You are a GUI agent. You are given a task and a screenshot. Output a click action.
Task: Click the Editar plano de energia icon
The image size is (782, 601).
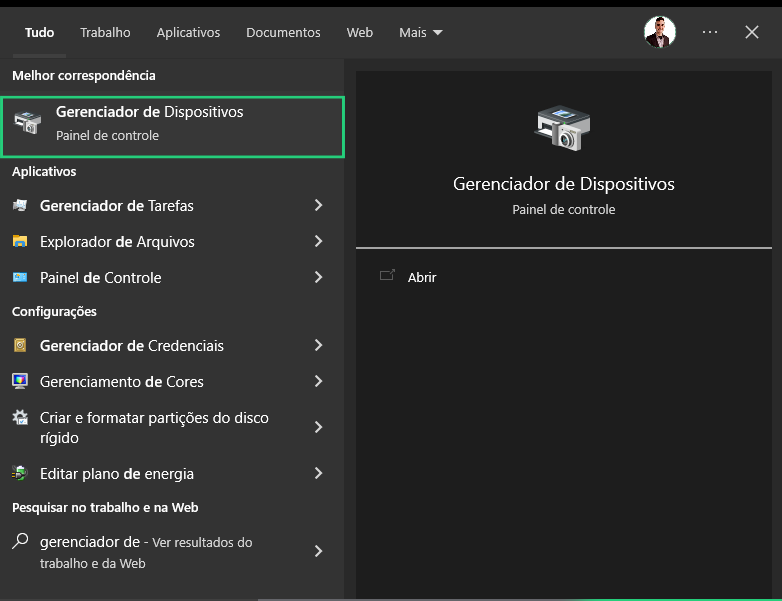pyautogui.click(x=20, y=473)
